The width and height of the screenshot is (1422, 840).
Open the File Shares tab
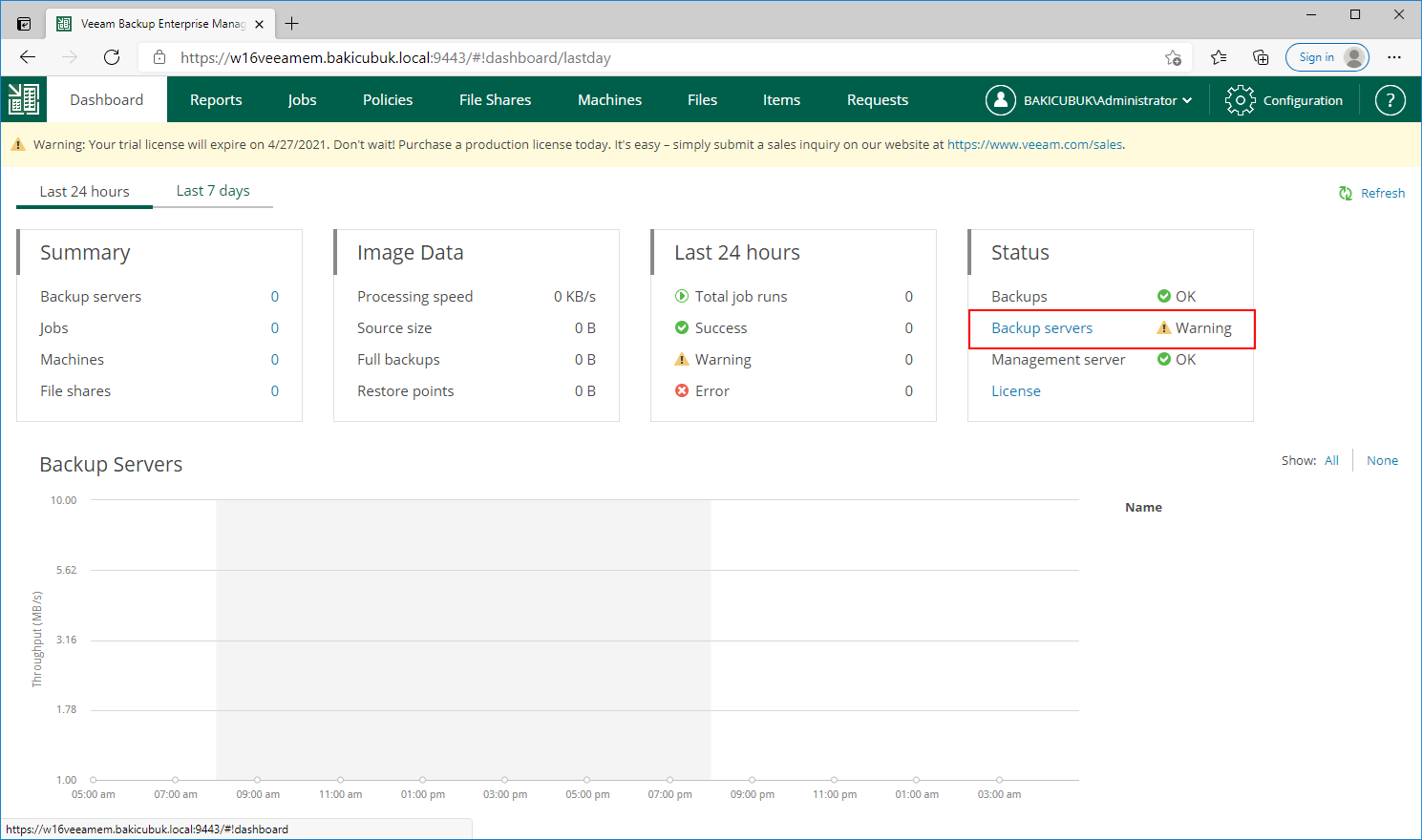495,99
